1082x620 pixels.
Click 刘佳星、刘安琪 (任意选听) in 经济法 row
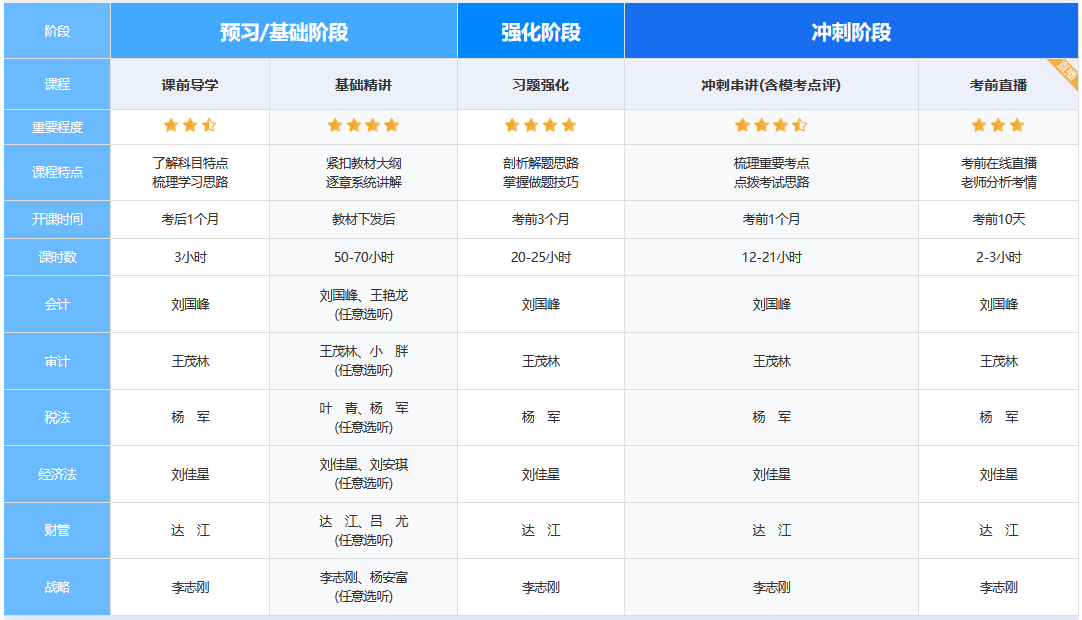tap(363, 474)
